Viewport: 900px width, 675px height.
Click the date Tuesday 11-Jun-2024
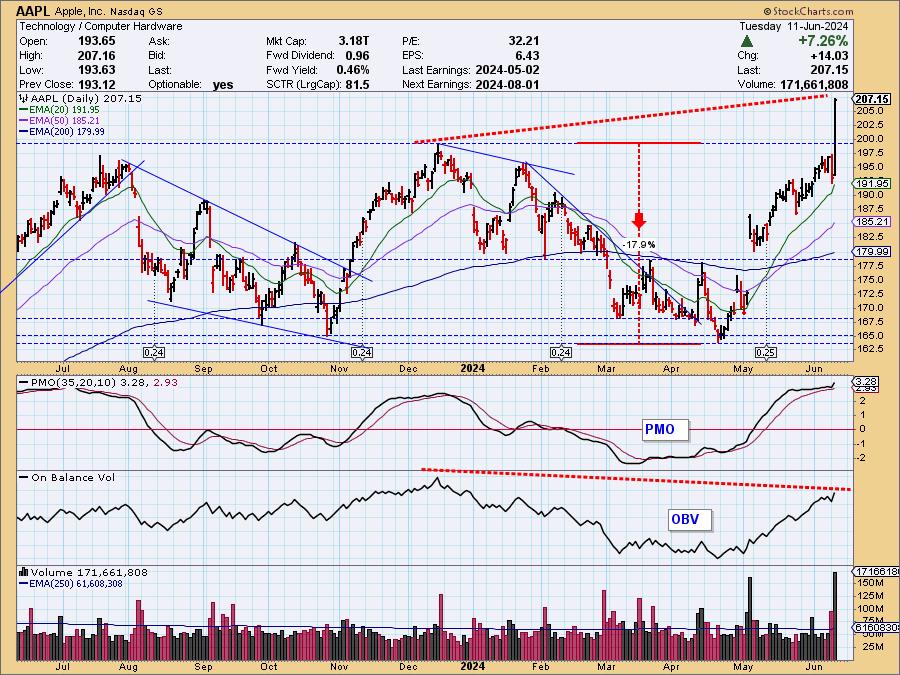click(x=793, y=26)
